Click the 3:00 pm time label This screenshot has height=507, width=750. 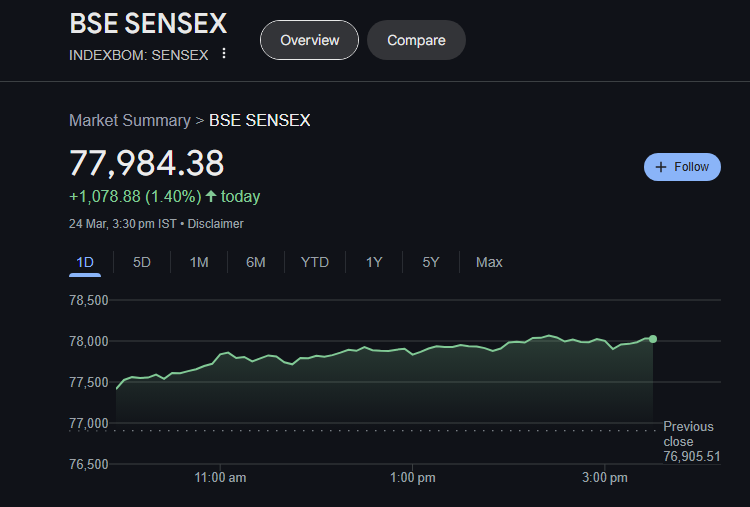pyautogui.click(x=605, y=477)
